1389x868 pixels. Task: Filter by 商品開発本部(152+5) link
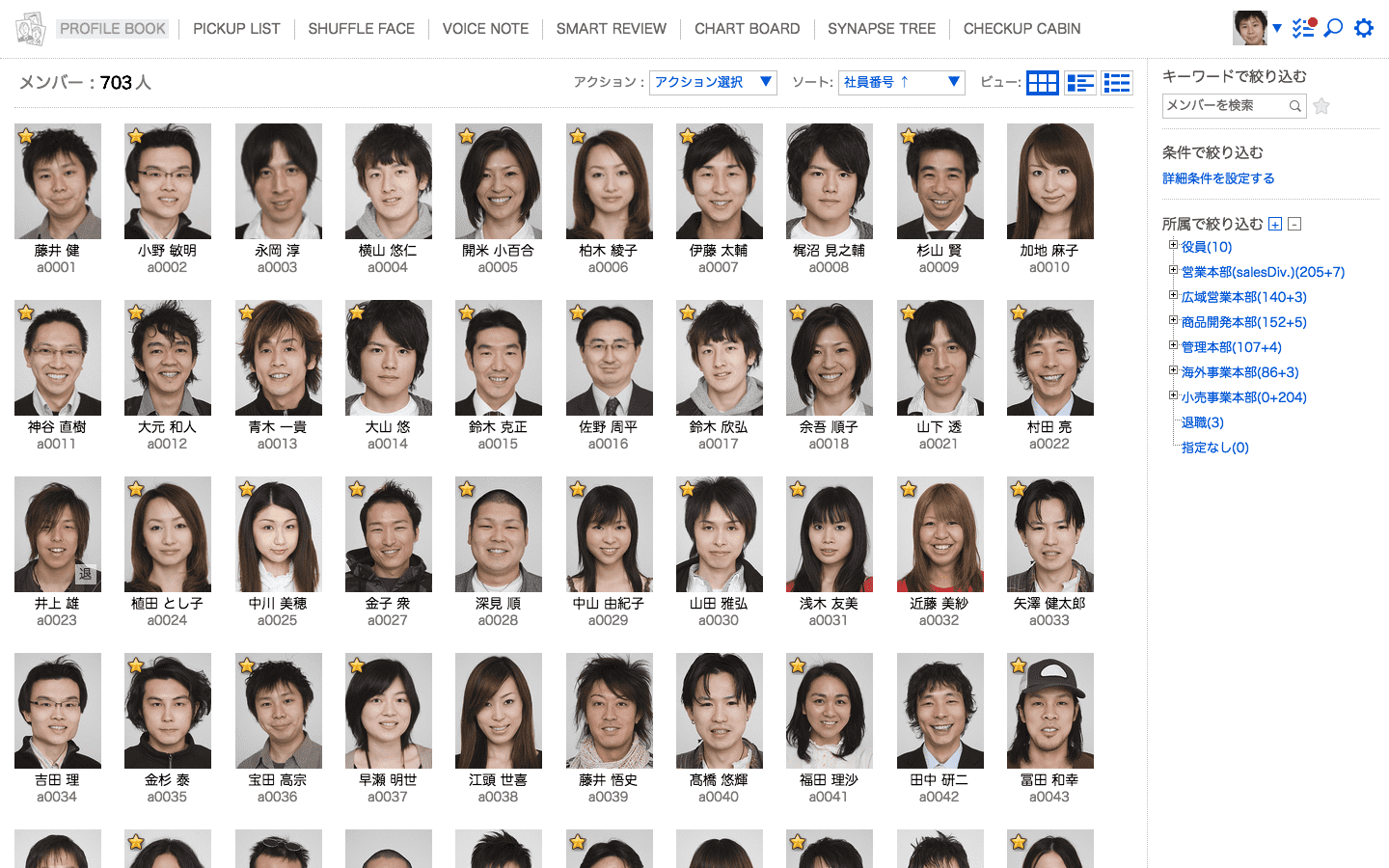[1244, 322]
